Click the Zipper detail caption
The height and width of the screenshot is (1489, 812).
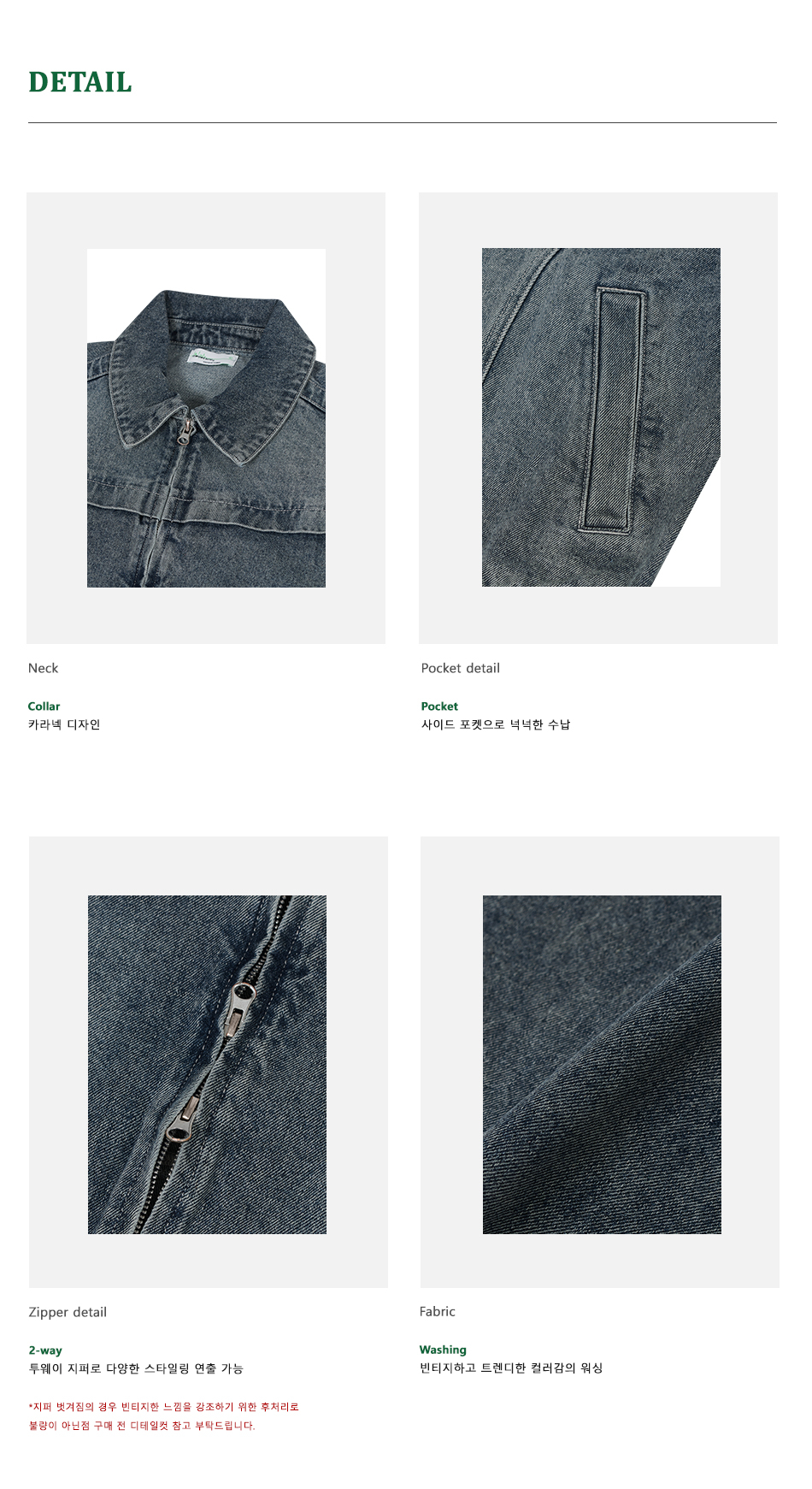tap(68, 1312)
